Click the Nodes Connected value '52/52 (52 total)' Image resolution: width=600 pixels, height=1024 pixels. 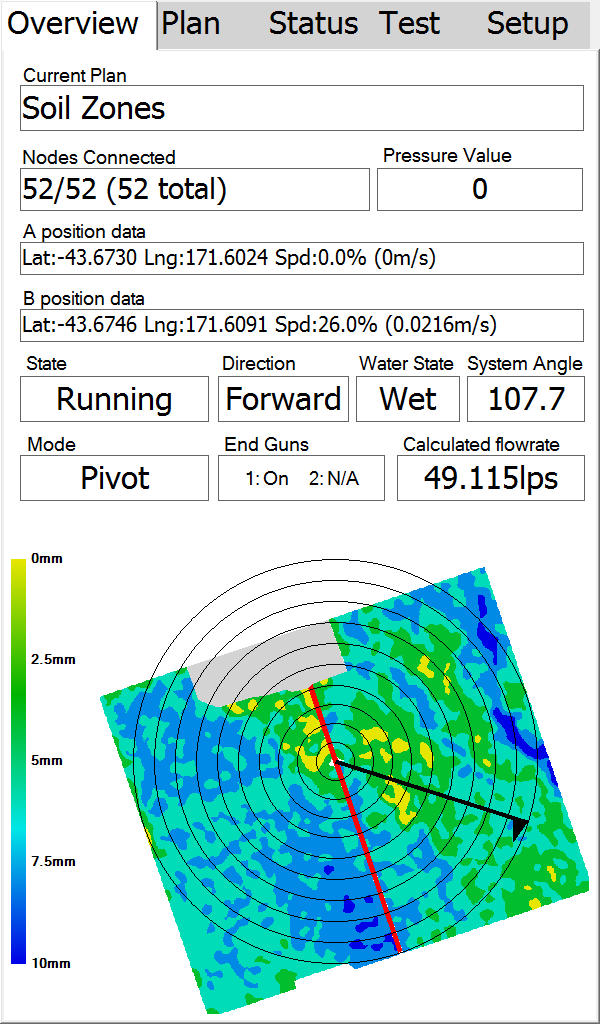pos(195,189)
